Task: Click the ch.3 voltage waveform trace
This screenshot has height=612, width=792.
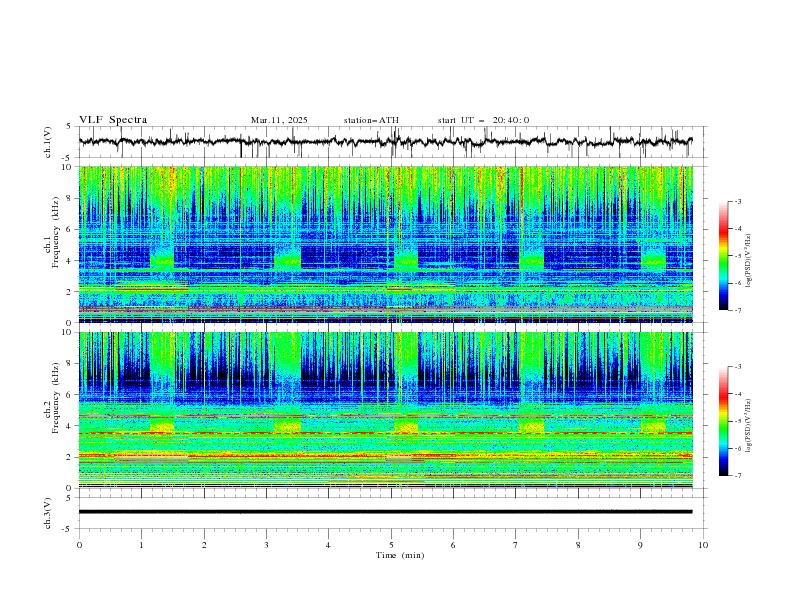Action: [385, 512]
